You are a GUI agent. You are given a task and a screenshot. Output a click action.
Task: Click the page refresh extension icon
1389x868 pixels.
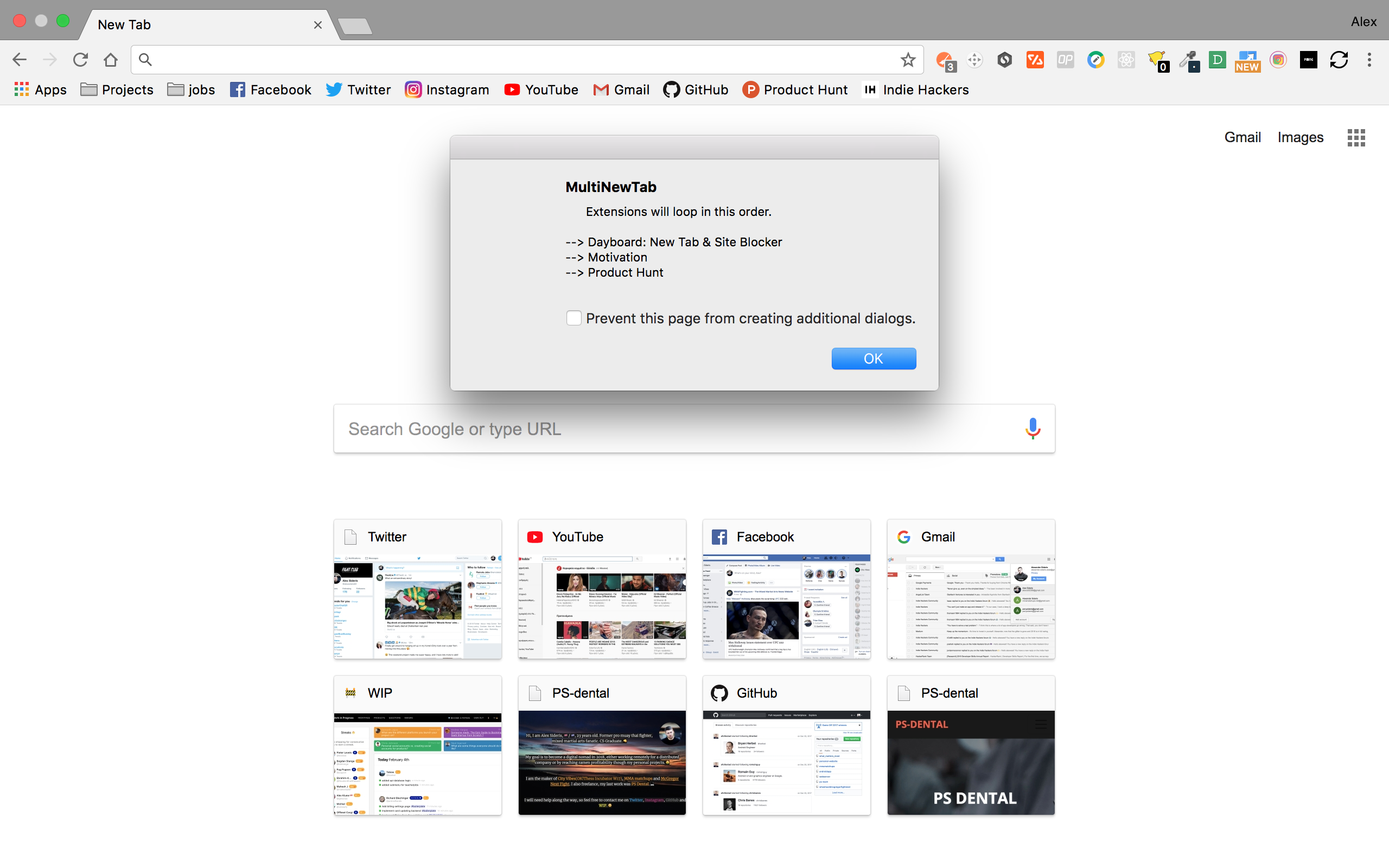(x=1339, y=60)
